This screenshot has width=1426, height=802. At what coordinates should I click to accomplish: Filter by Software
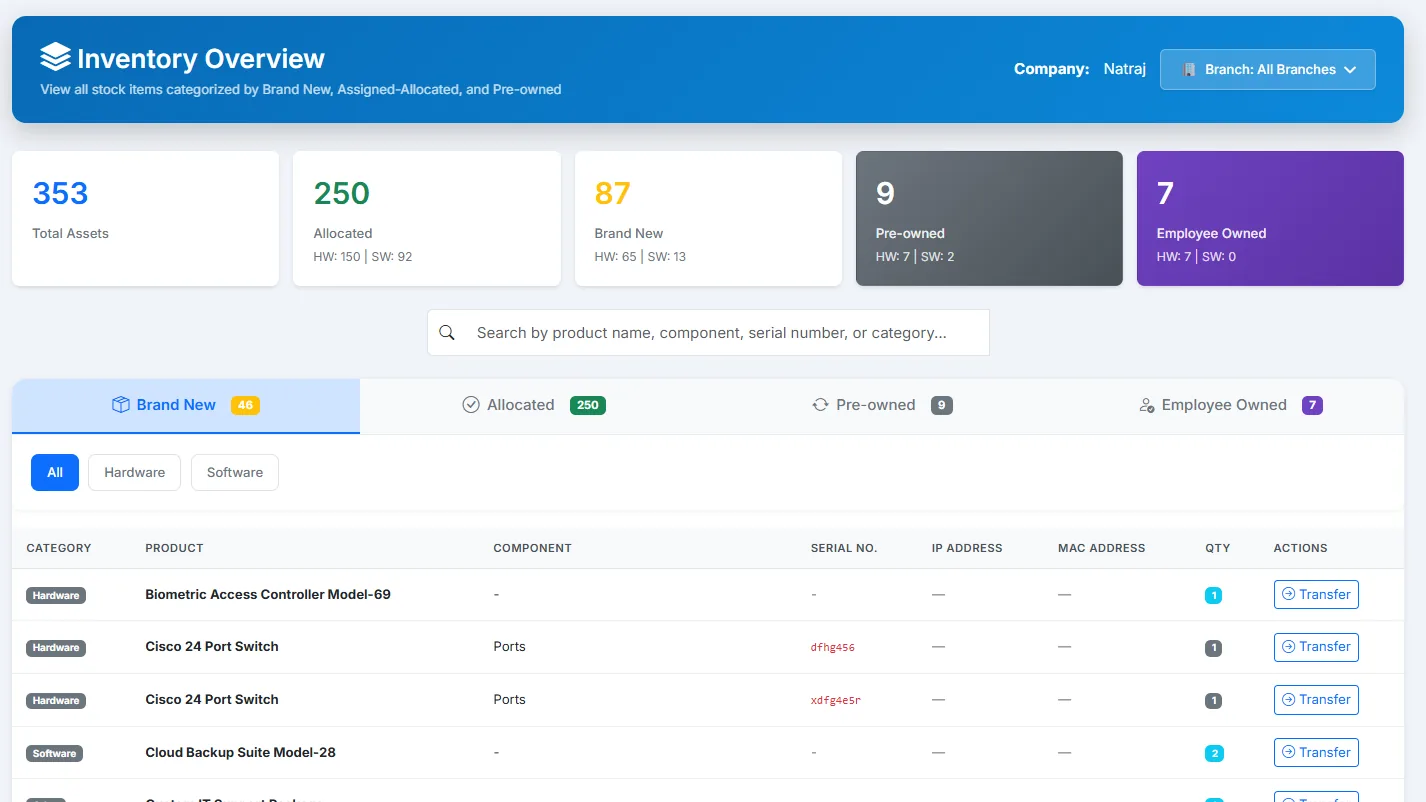(235, 472)
